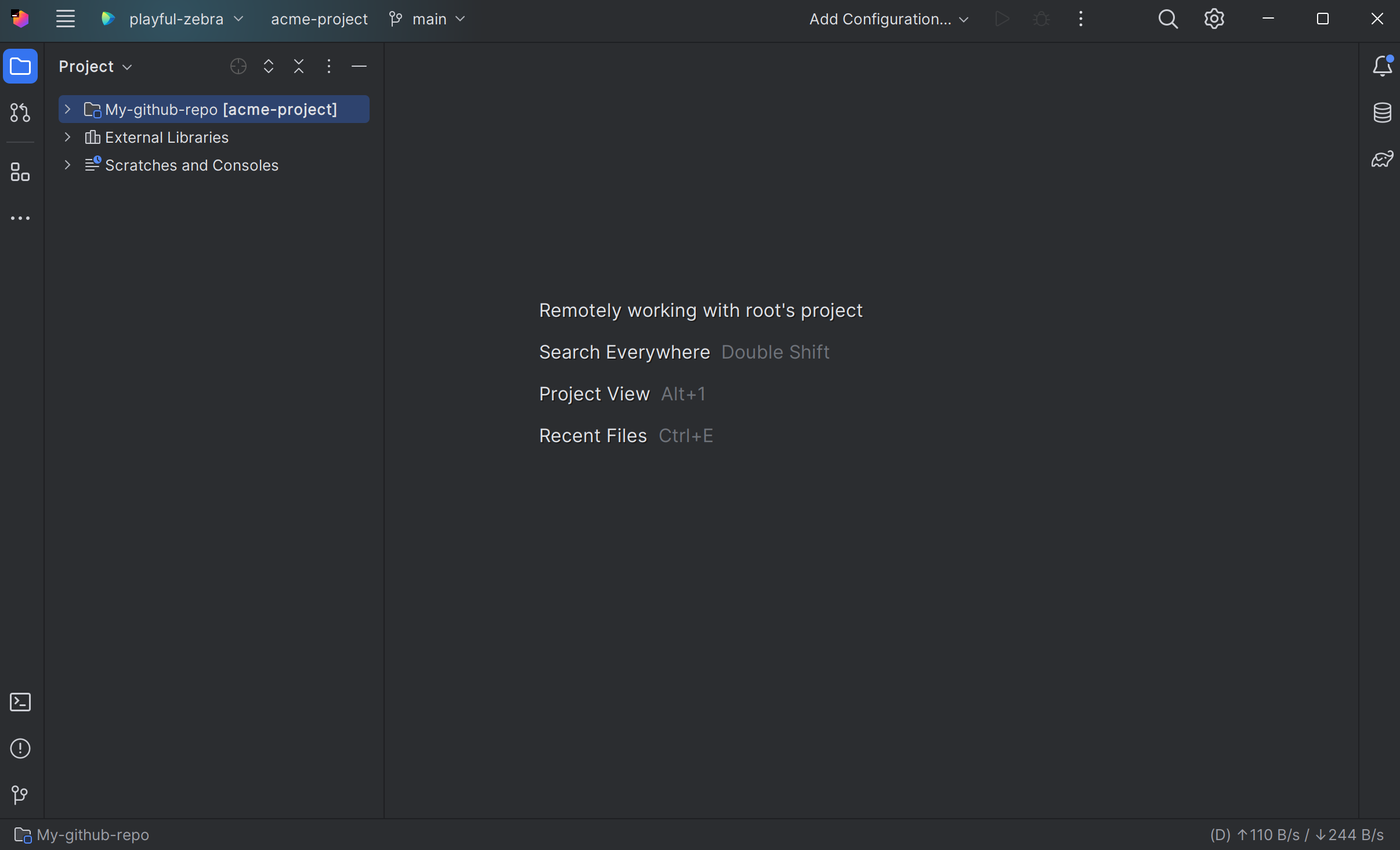
Task: Open Project view options kebab menu
Action: click(x=329, y=66)
